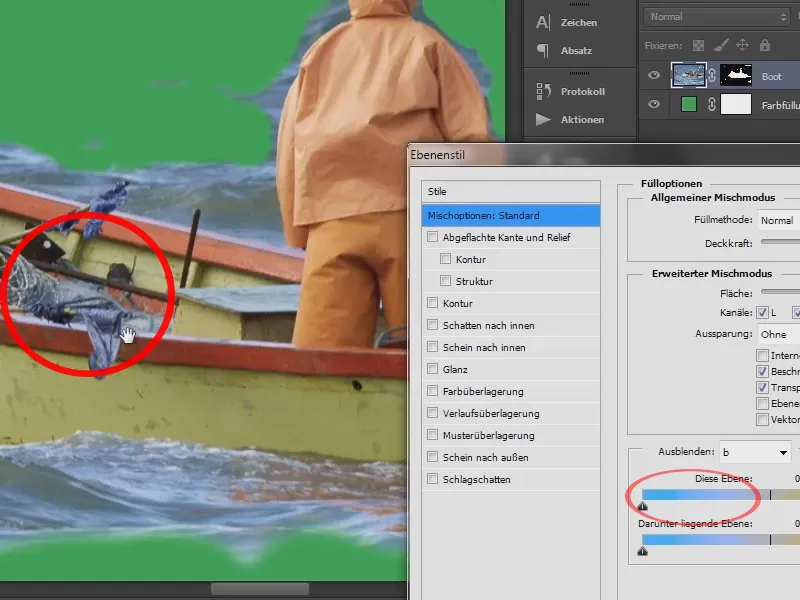Click link icon on Farbfüllung layer
This screenshot has width=800, height=600.
tap(712, 105)
